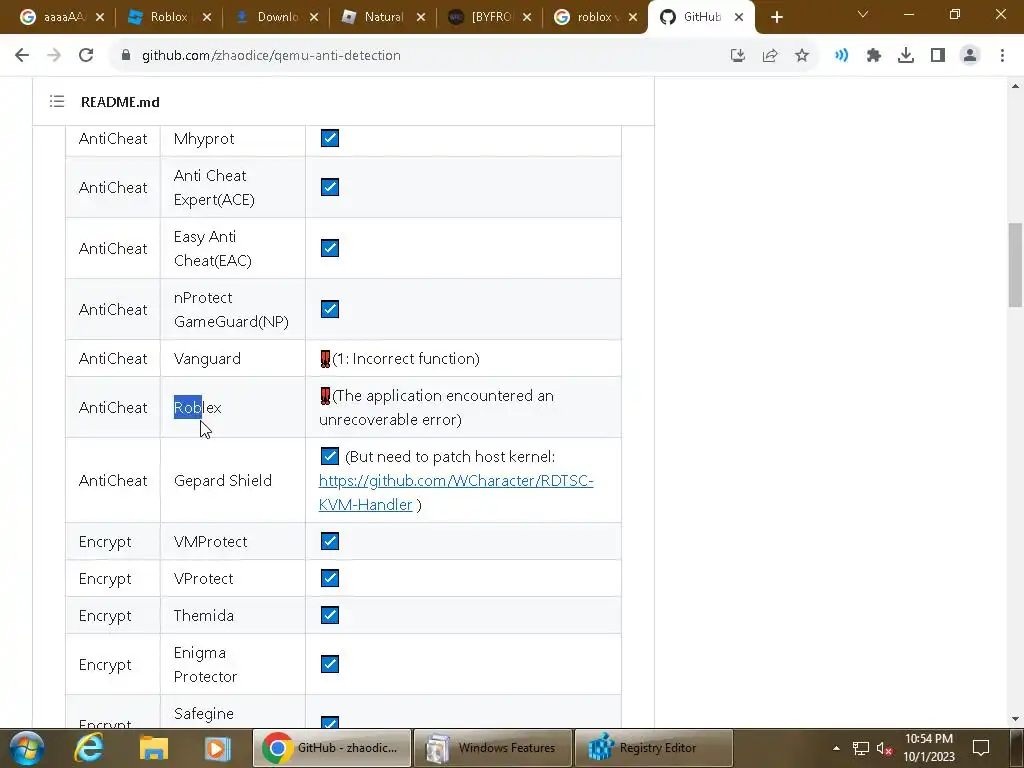1024x768 pixels.
Task: Close the Natural tab
Action: pyautogui.click(x=421, y=18)
